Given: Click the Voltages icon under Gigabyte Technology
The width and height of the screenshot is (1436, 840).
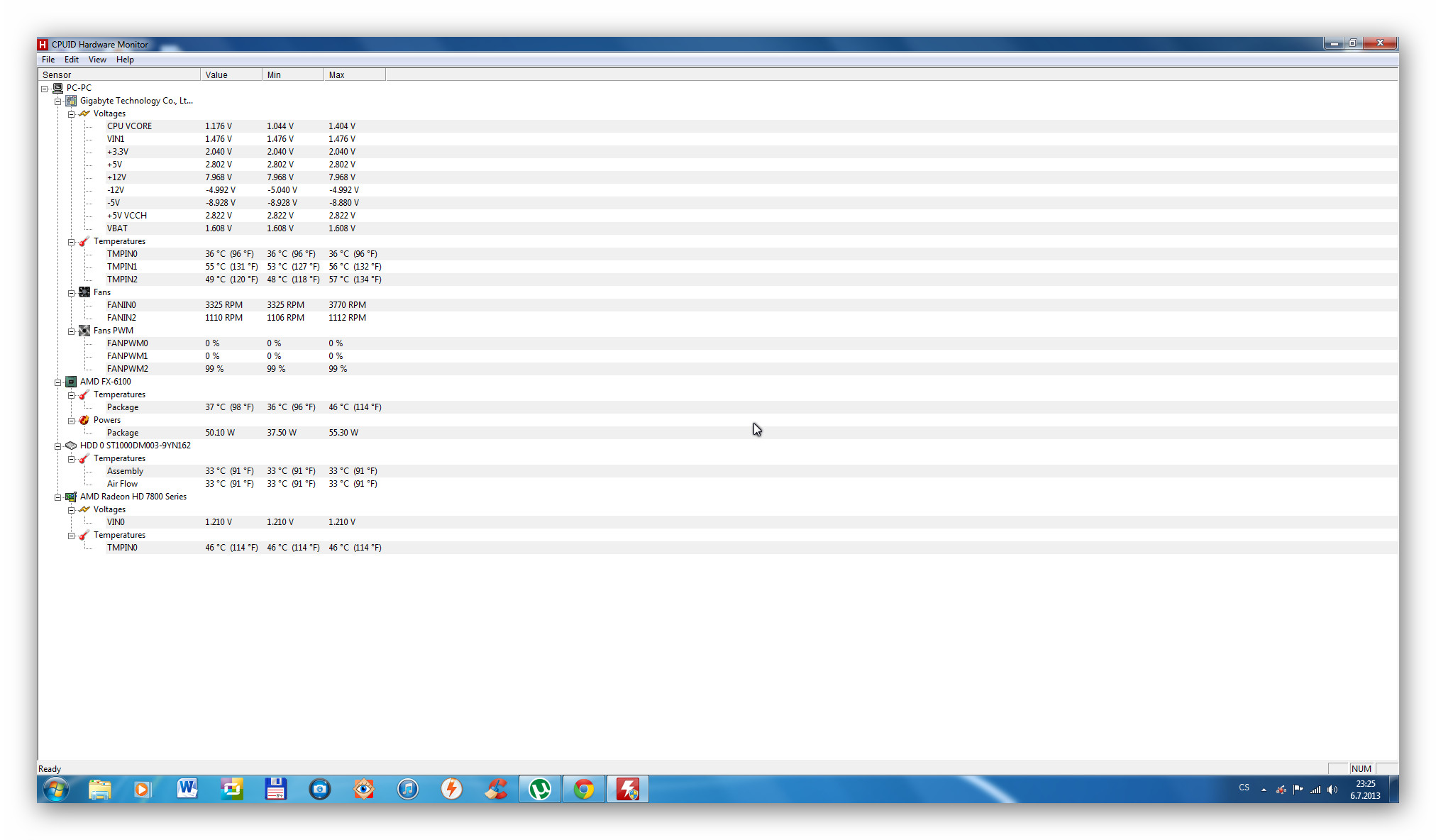Looking at the screenshot, I should pos(84,114).
